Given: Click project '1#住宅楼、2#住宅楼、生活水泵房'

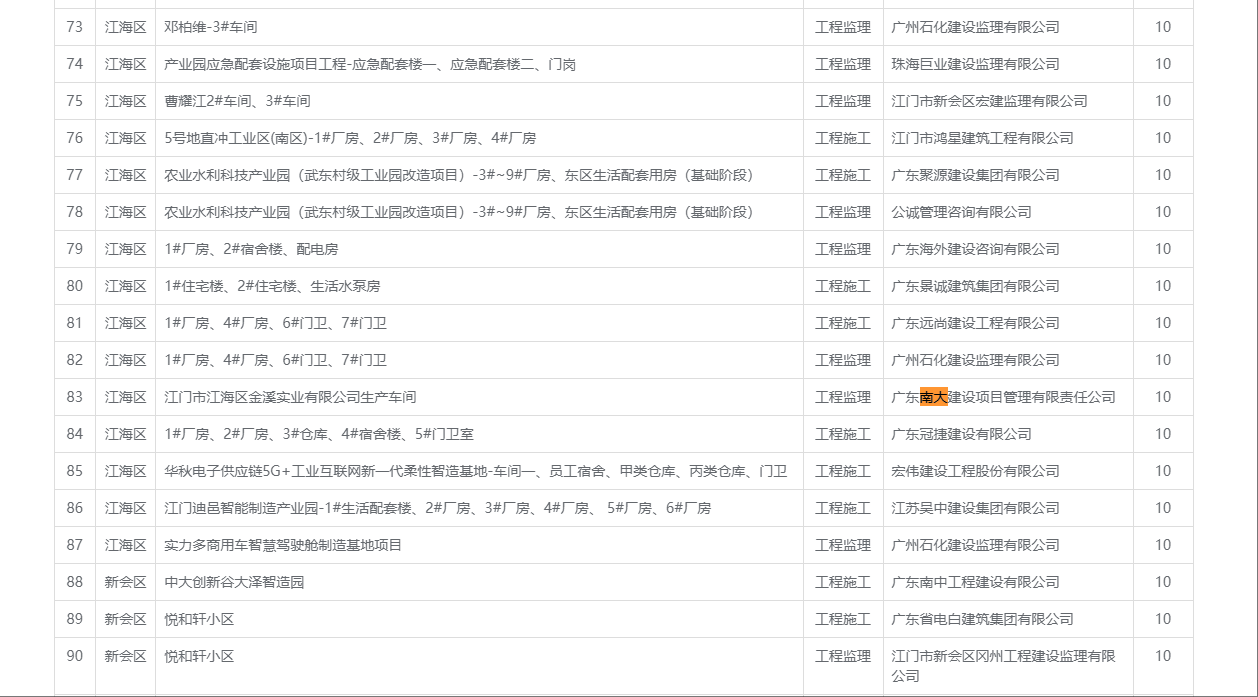Looking at the screenshot, I should pyautogui.click(x=272, y=286).
